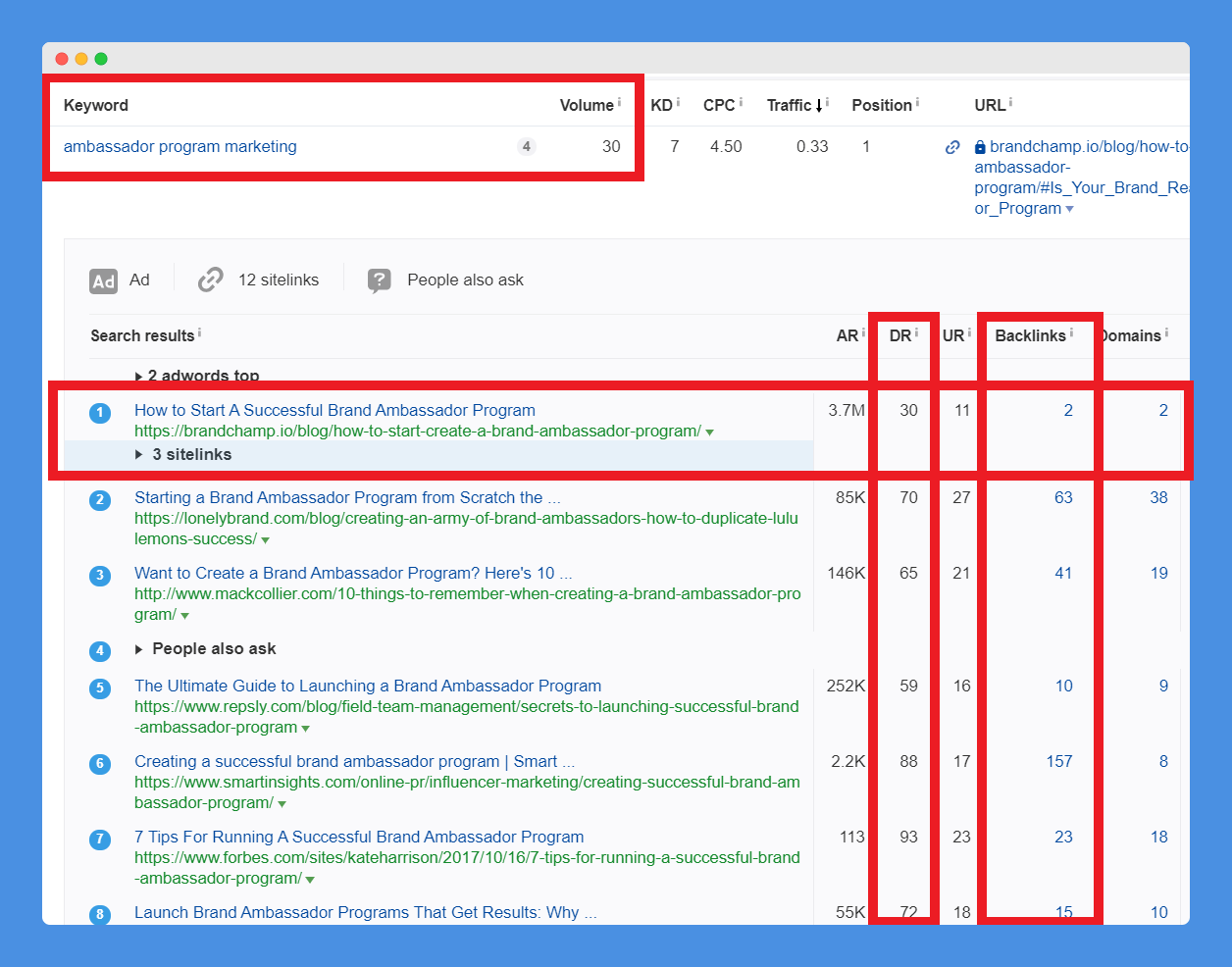
Task: Open Launch Brand Ambassador Programs That Get Results link
Action: pos(365,912)
